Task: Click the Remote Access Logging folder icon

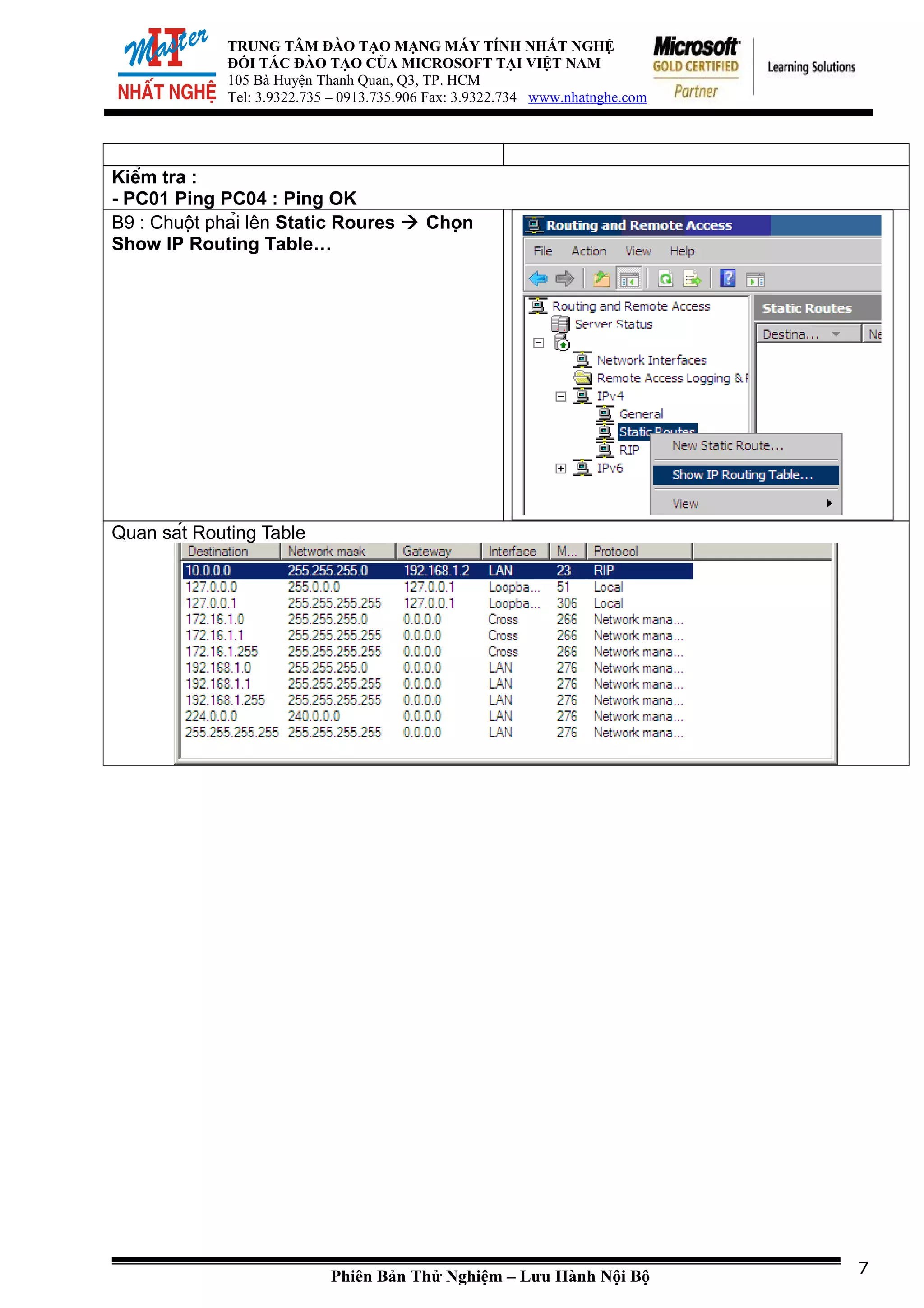Action: (x=582, y=378)
